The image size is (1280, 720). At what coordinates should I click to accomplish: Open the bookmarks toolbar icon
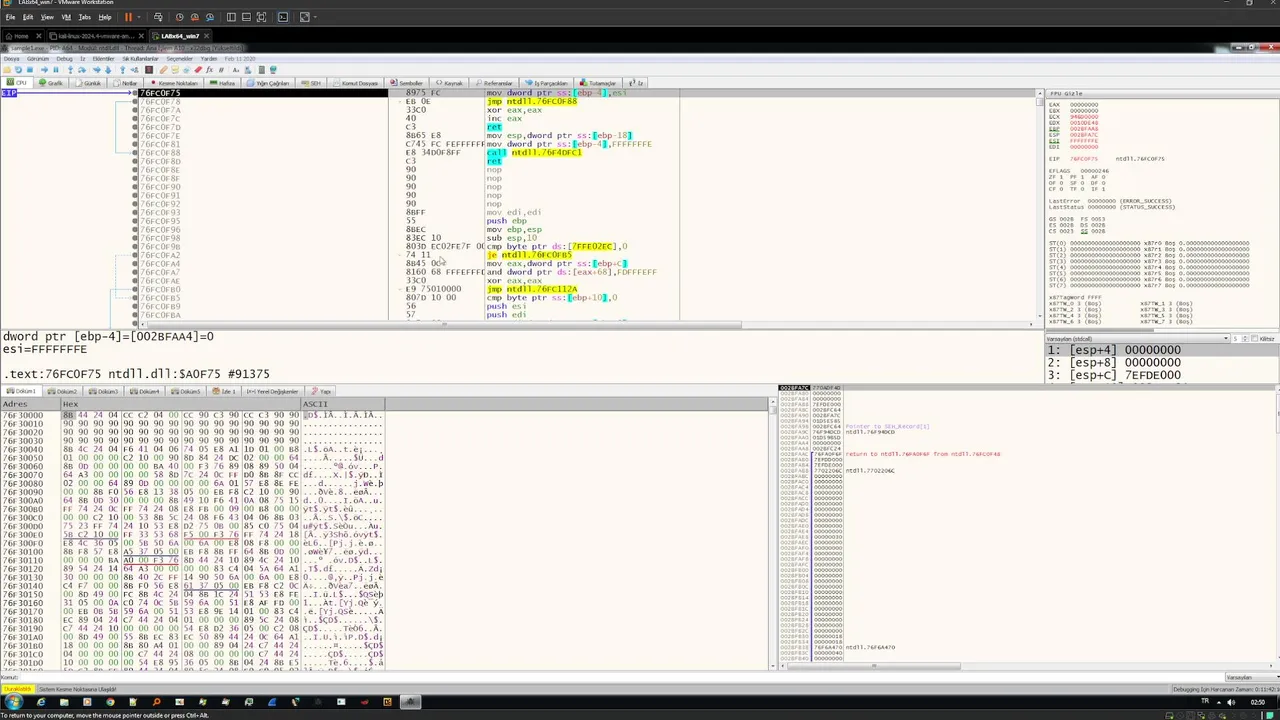coord(198,70)
